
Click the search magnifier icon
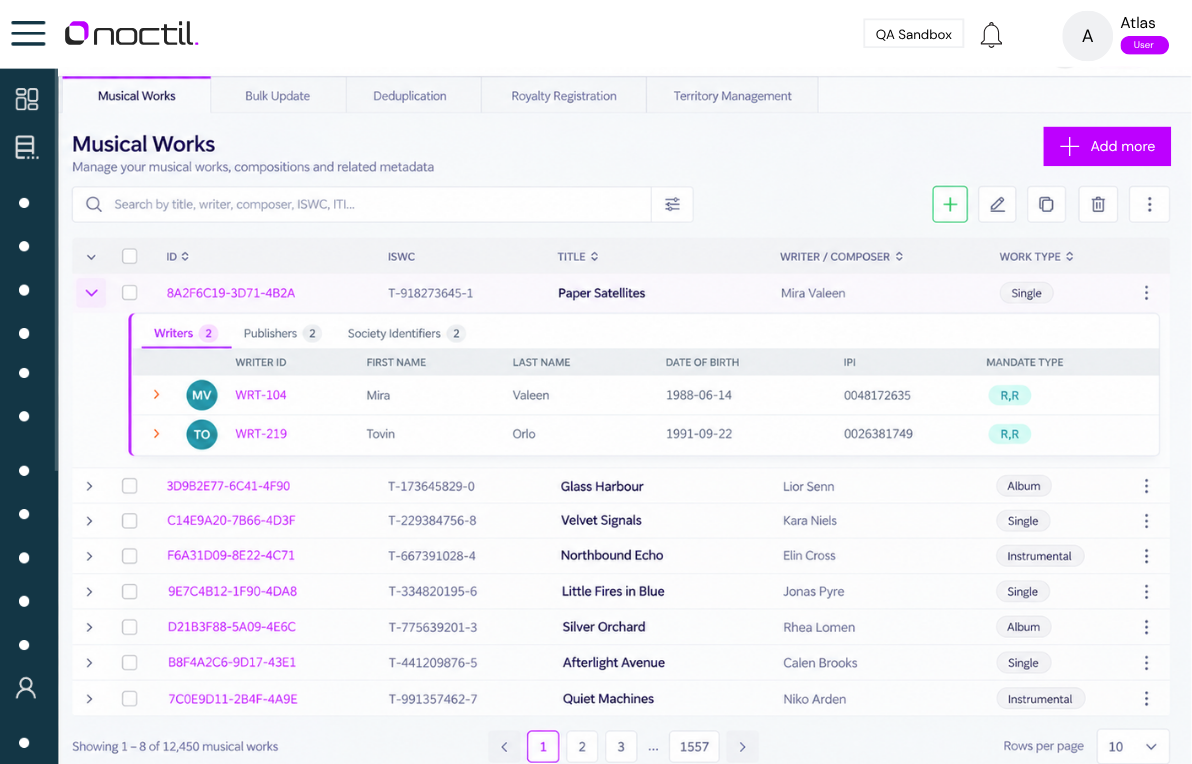pyautogui.click(x=94, y=204)
